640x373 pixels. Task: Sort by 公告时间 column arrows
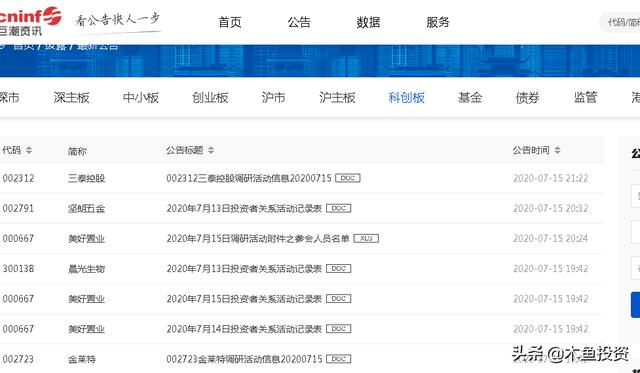point(558,150)
